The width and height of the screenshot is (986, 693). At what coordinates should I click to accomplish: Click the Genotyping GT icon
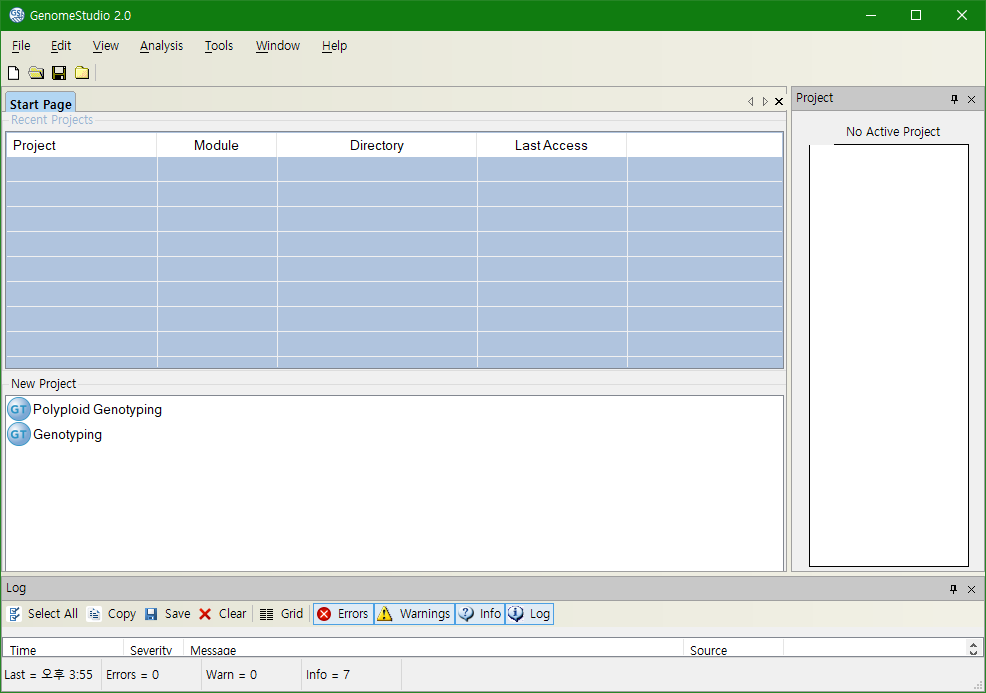19,435
